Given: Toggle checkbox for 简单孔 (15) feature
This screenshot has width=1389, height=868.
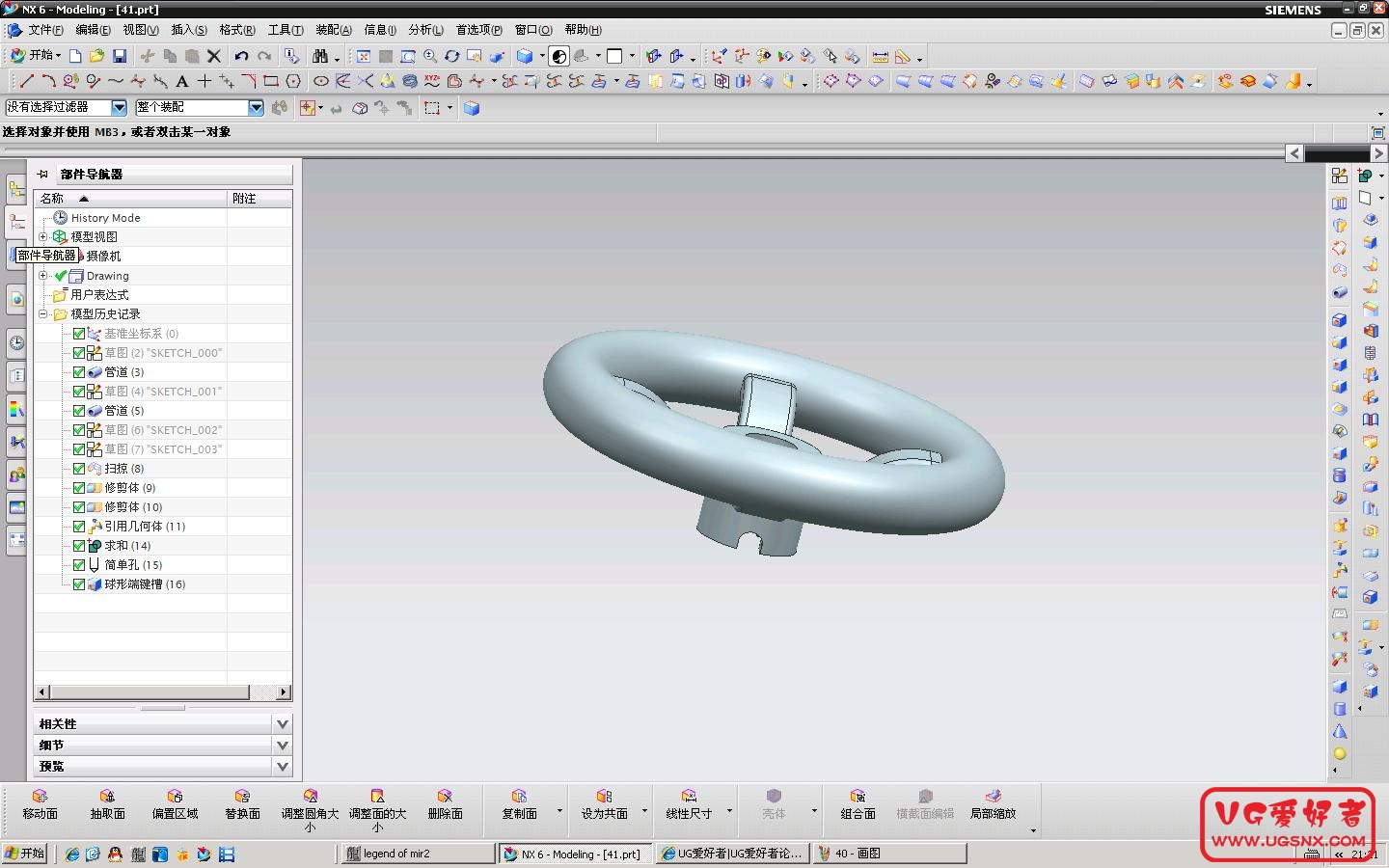Looking at the screenshot, I should [79, 565].
